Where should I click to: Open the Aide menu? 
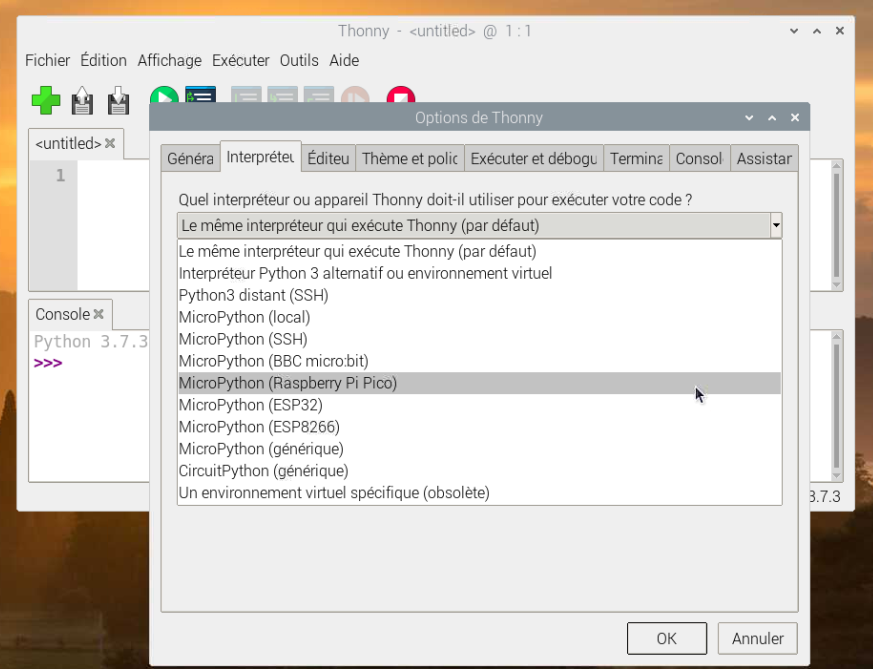[x=344, y=60]
